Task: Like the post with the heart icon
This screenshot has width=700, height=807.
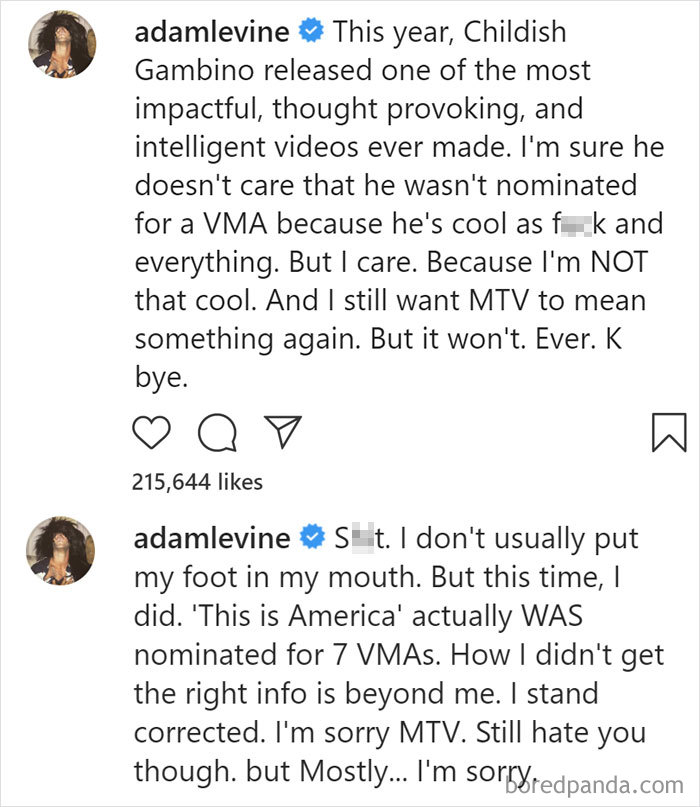Action: click(151, 432)
